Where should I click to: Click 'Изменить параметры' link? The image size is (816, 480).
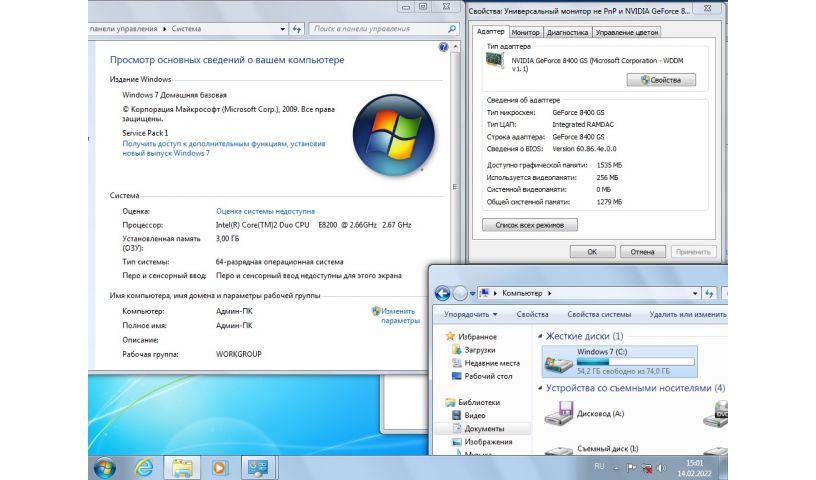coord(400,316)
